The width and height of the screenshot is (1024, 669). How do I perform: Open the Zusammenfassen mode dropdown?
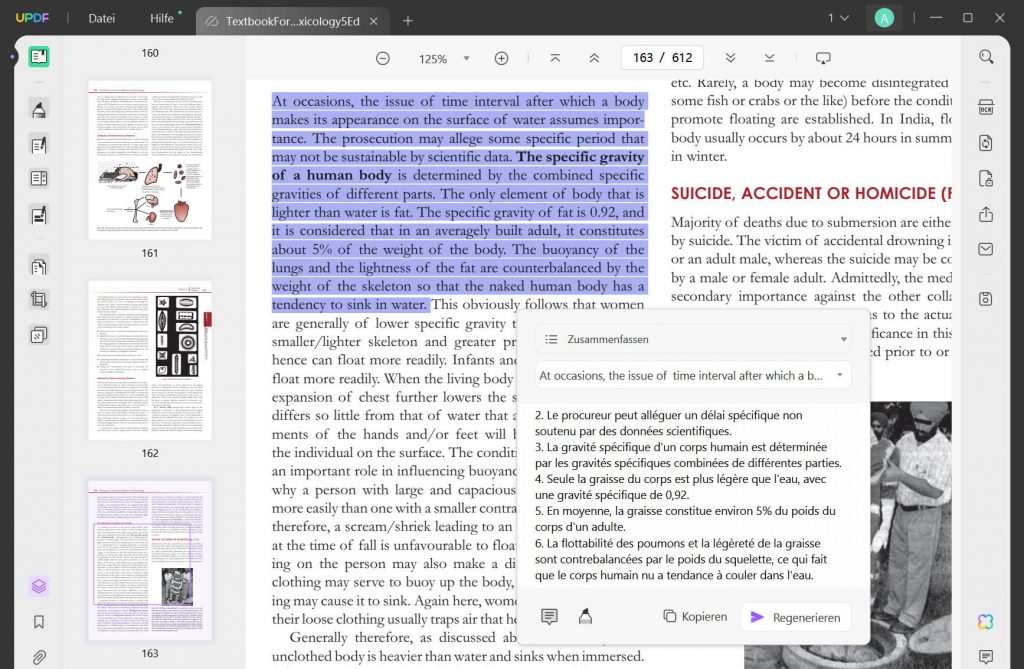click(693, 339)
